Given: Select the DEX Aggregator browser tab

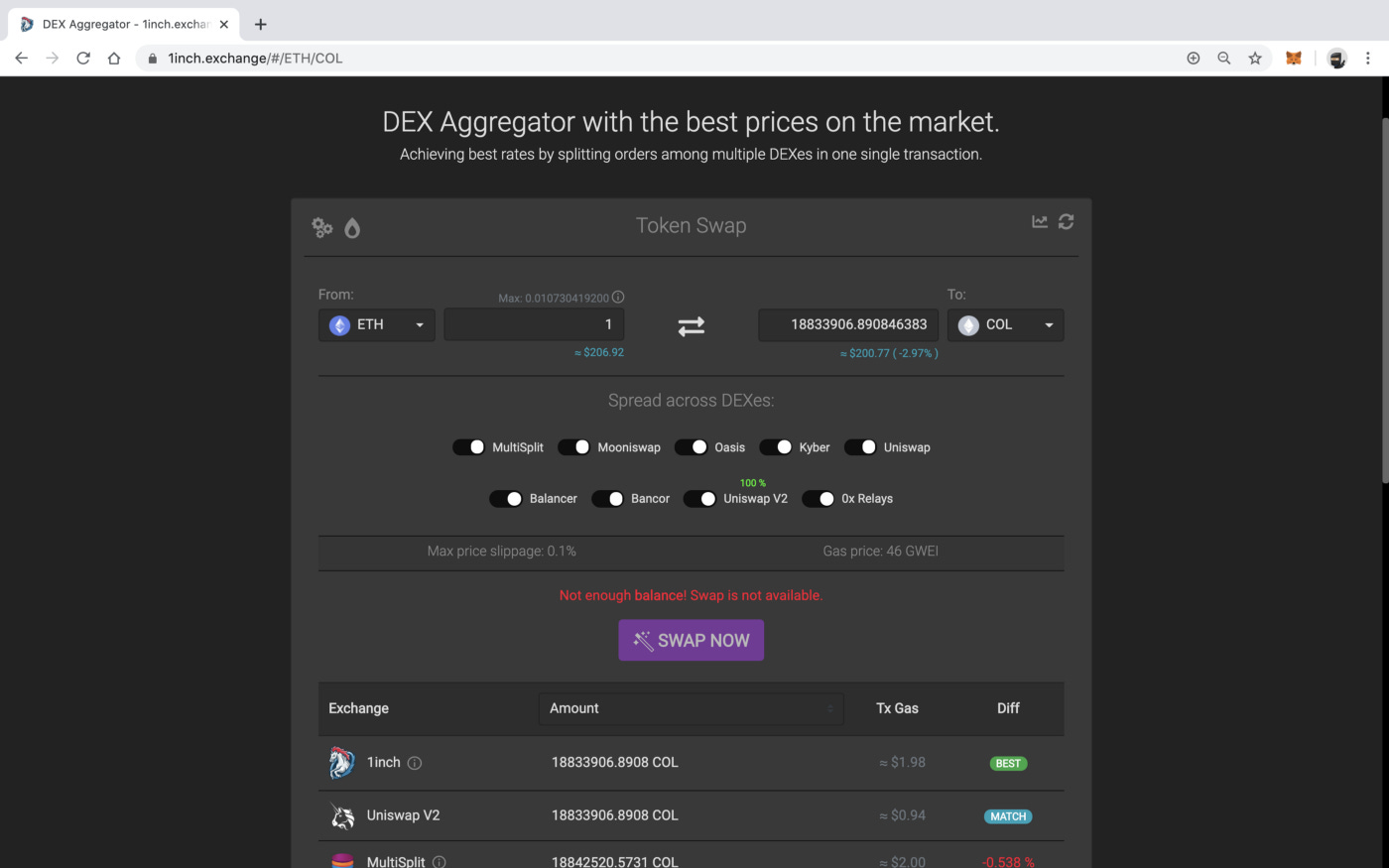Looking at the screenshot, I should tap(124, 24).
